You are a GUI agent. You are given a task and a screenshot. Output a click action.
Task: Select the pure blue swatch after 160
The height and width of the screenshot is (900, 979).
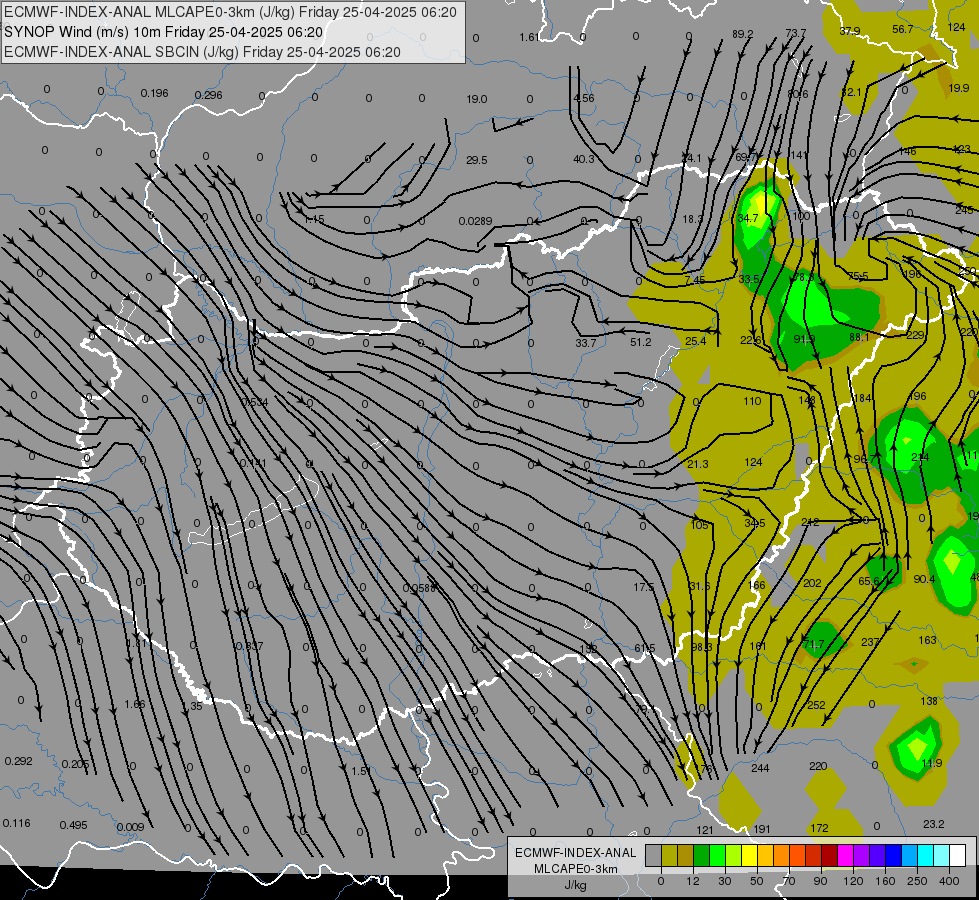[x=894, y=855]
